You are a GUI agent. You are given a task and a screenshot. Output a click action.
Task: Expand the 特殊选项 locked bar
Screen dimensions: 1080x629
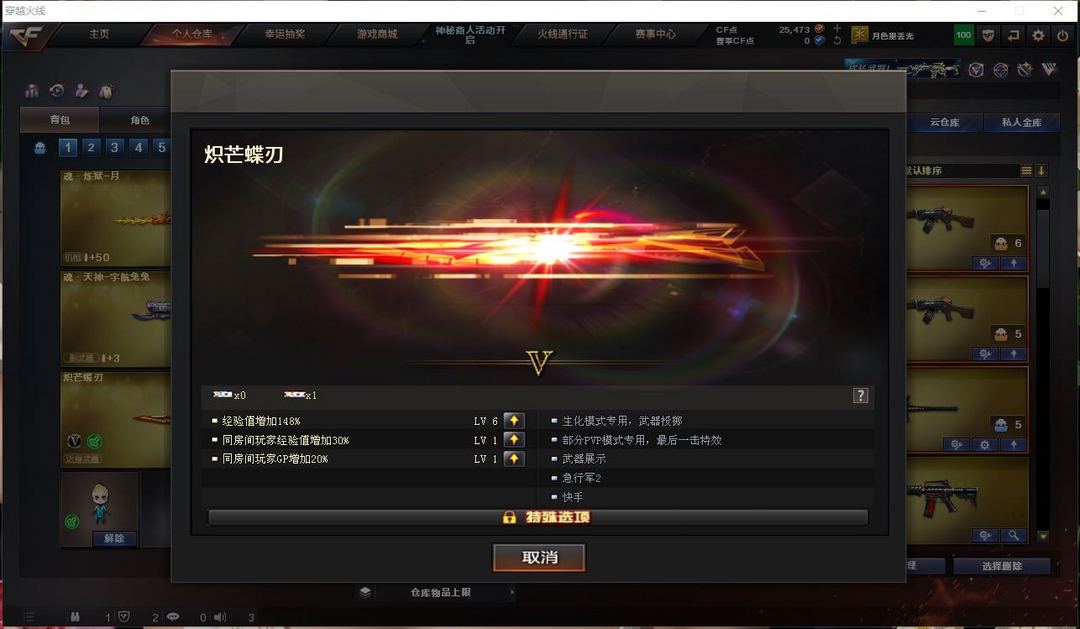538,517
